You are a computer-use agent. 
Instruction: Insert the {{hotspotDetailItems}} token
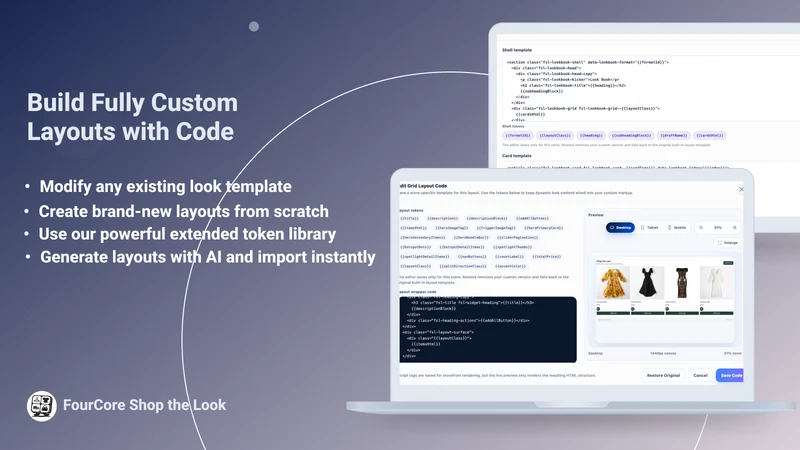(462, 247)
